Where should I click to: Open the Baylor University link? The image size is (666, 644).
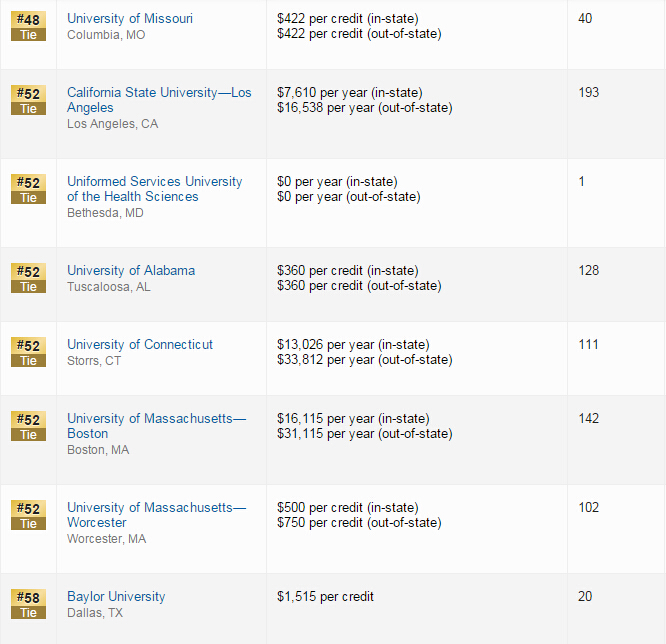tap(116, 596)
